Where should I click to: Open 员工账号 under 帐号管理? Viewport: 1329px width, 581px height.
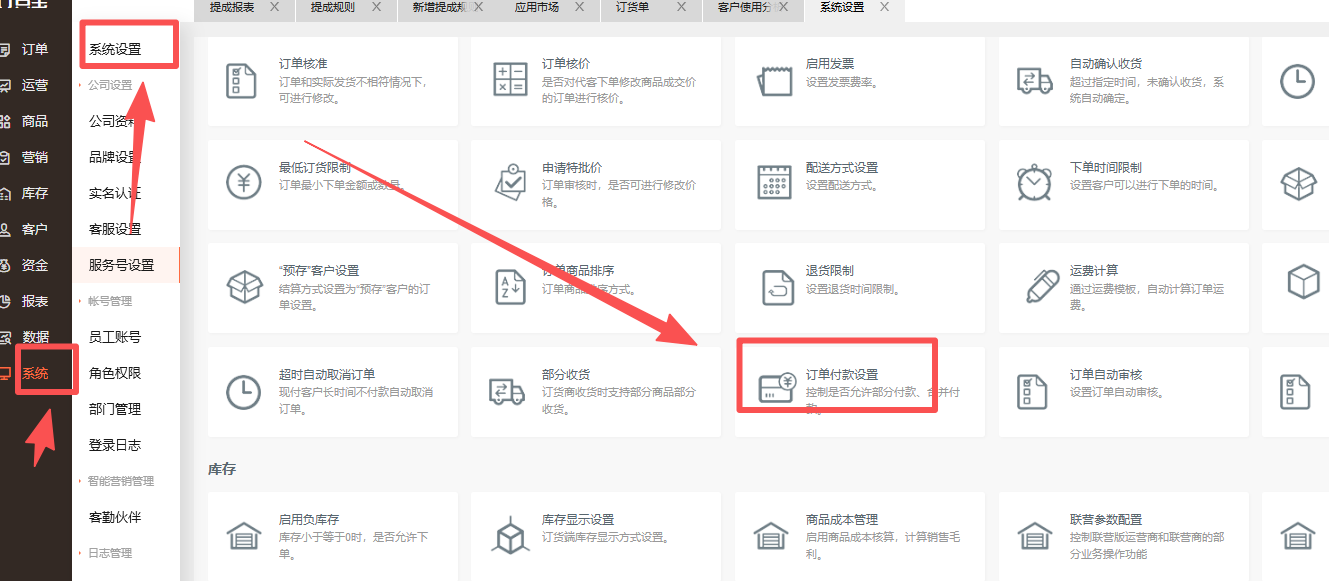115,337
